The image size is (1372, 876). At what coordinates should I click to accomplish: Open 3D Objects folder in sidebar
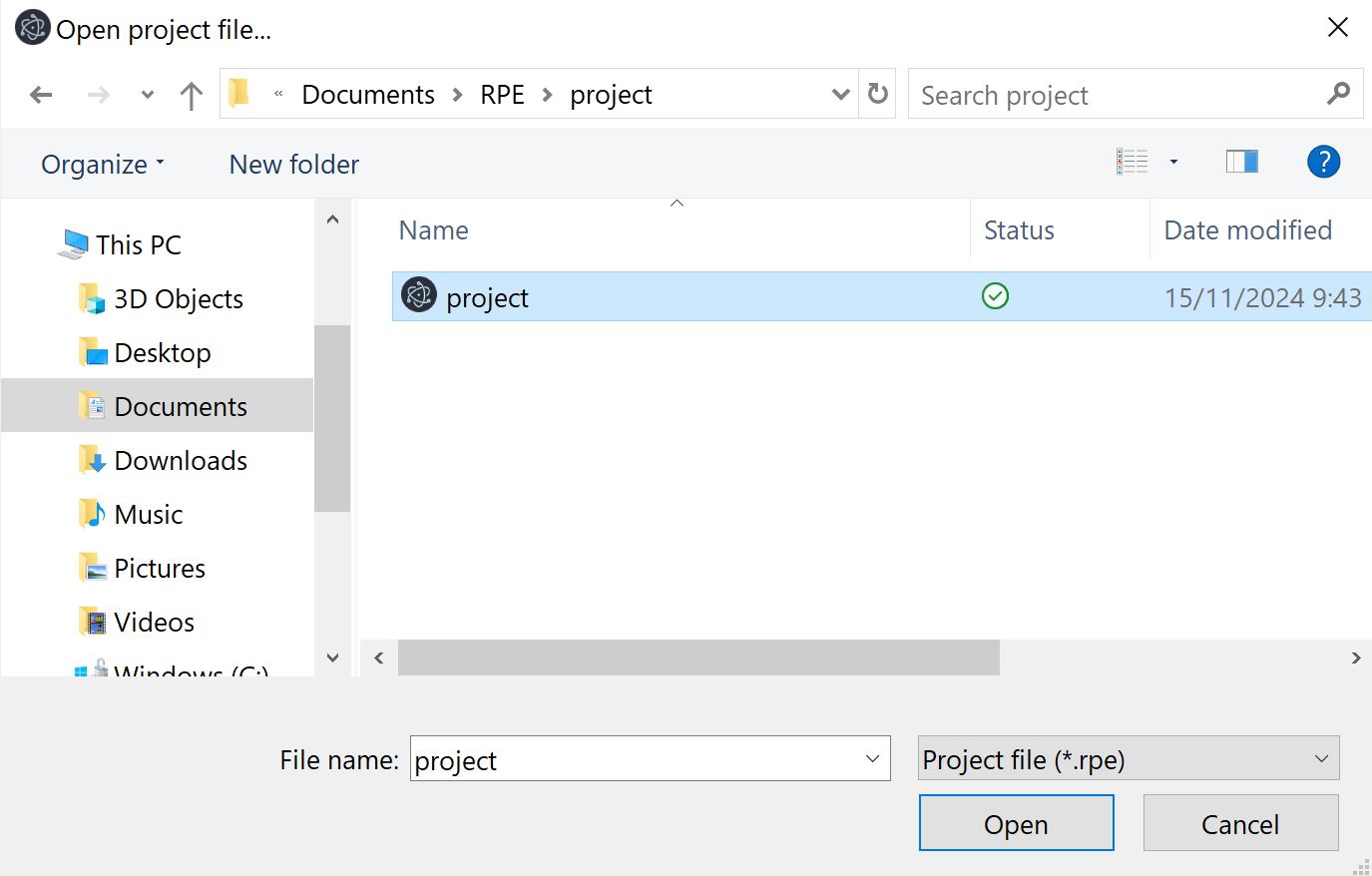(x=179, y=298)
